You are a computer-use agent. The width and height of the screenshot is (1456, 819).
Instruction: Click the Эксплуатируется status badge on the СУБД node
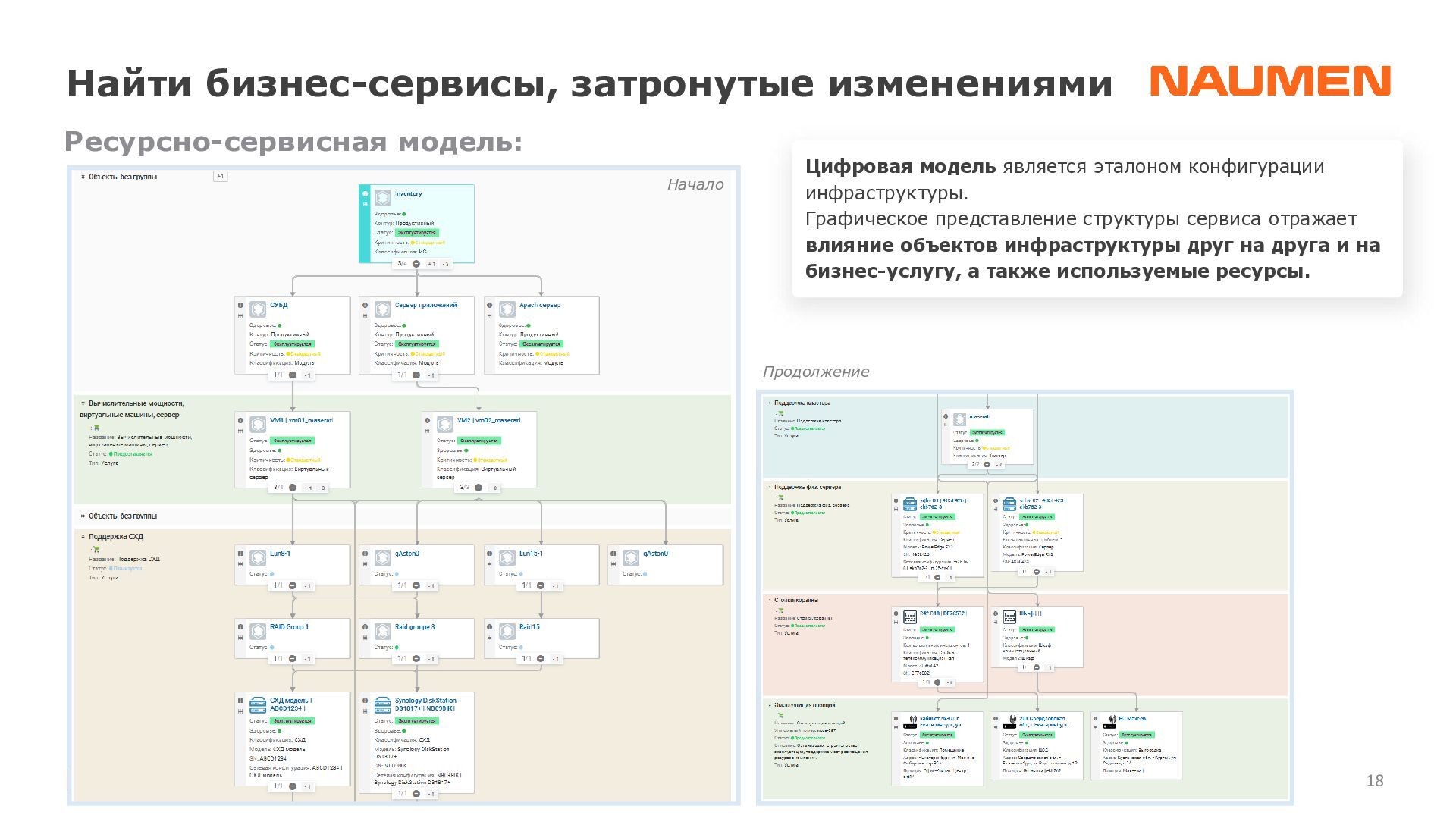click(292, 344)
